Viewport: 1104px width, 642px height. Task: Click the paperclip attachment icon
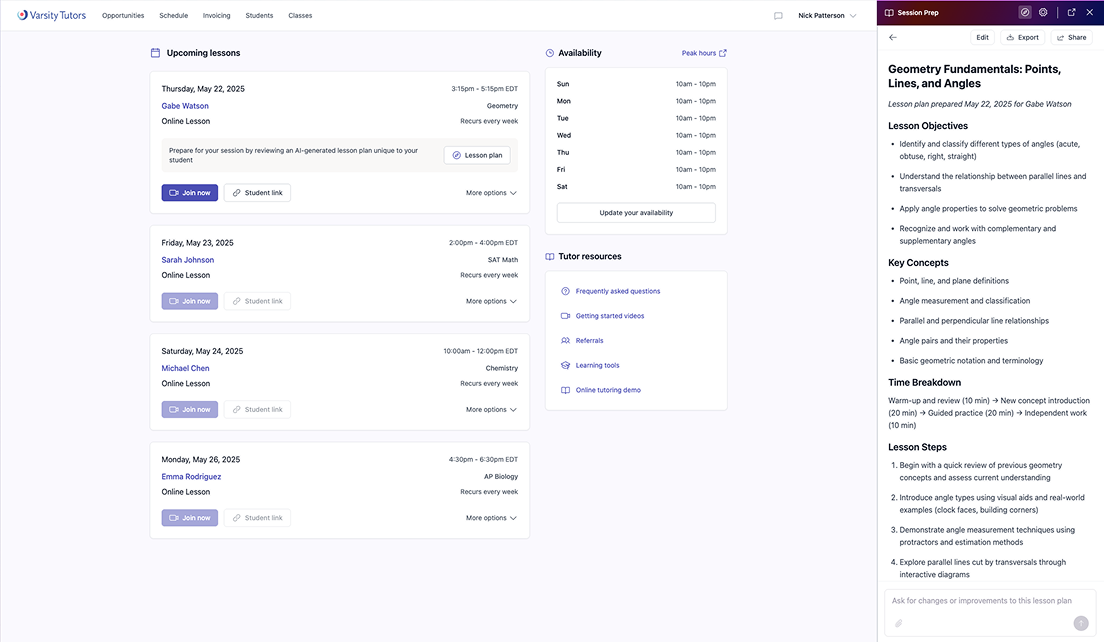click(898, 623)
